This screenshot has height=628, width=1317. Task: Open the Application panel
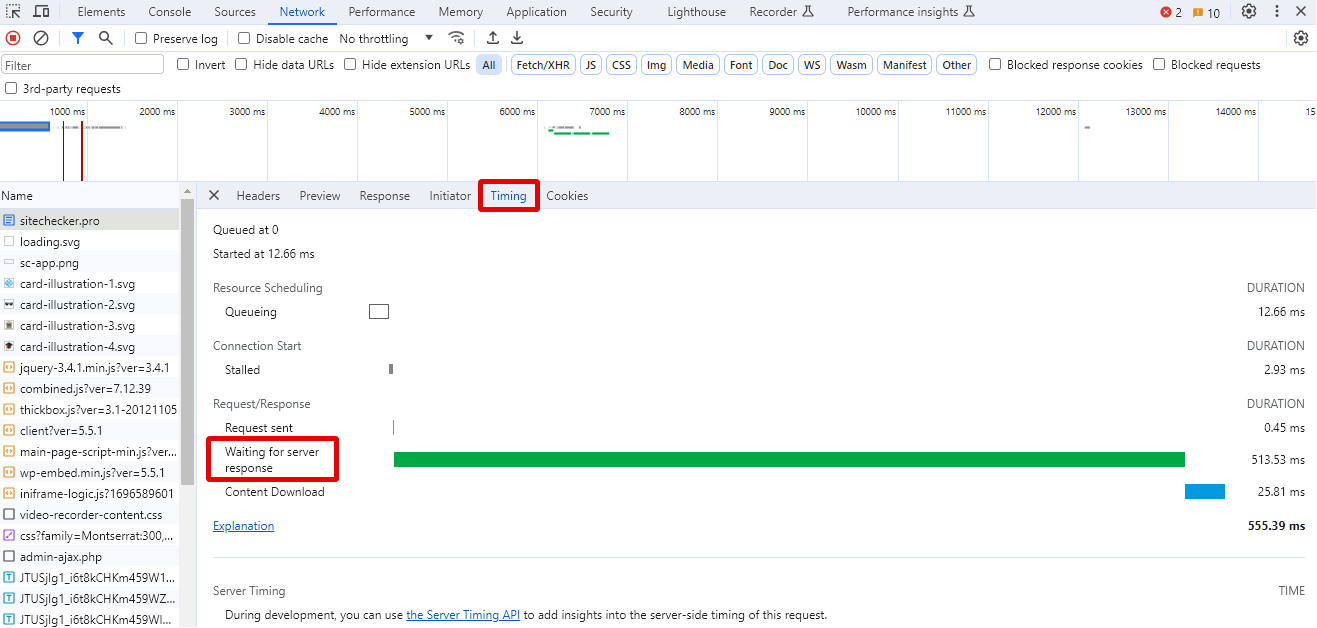pos(536,12)
